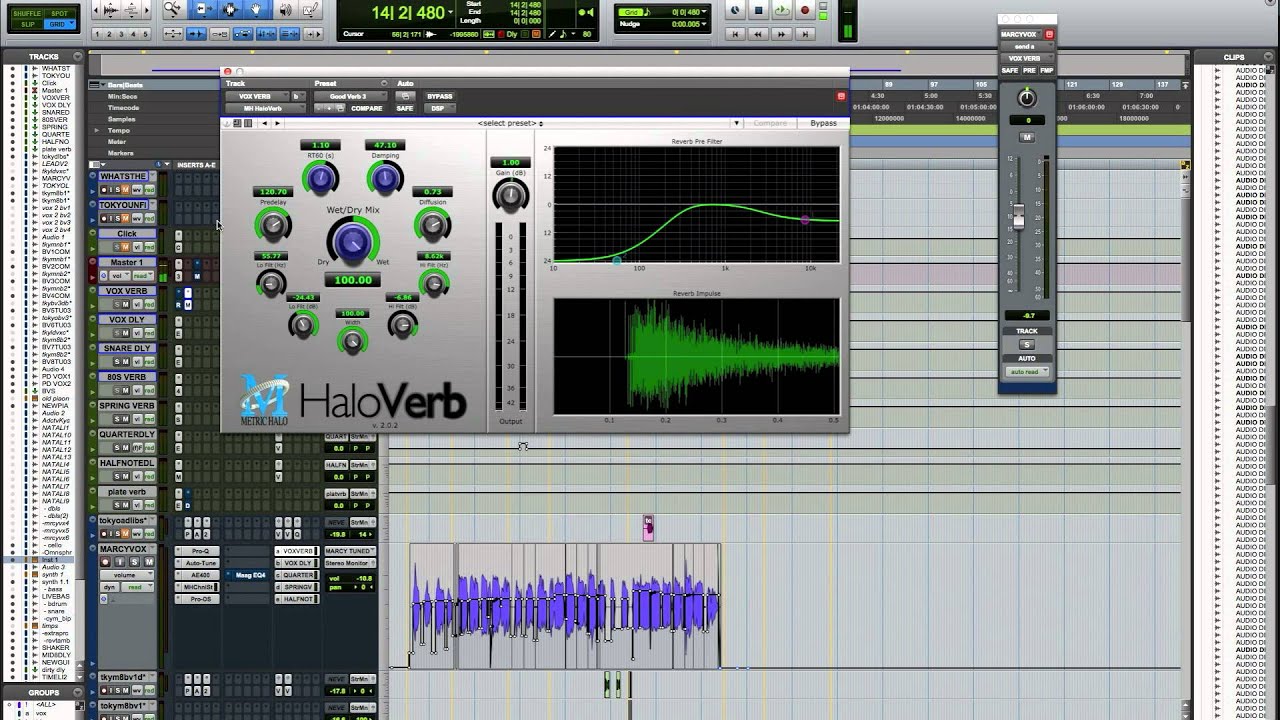1280x720 pixels.
Task: Solo the MARCYVOX track
Action: 134,562
